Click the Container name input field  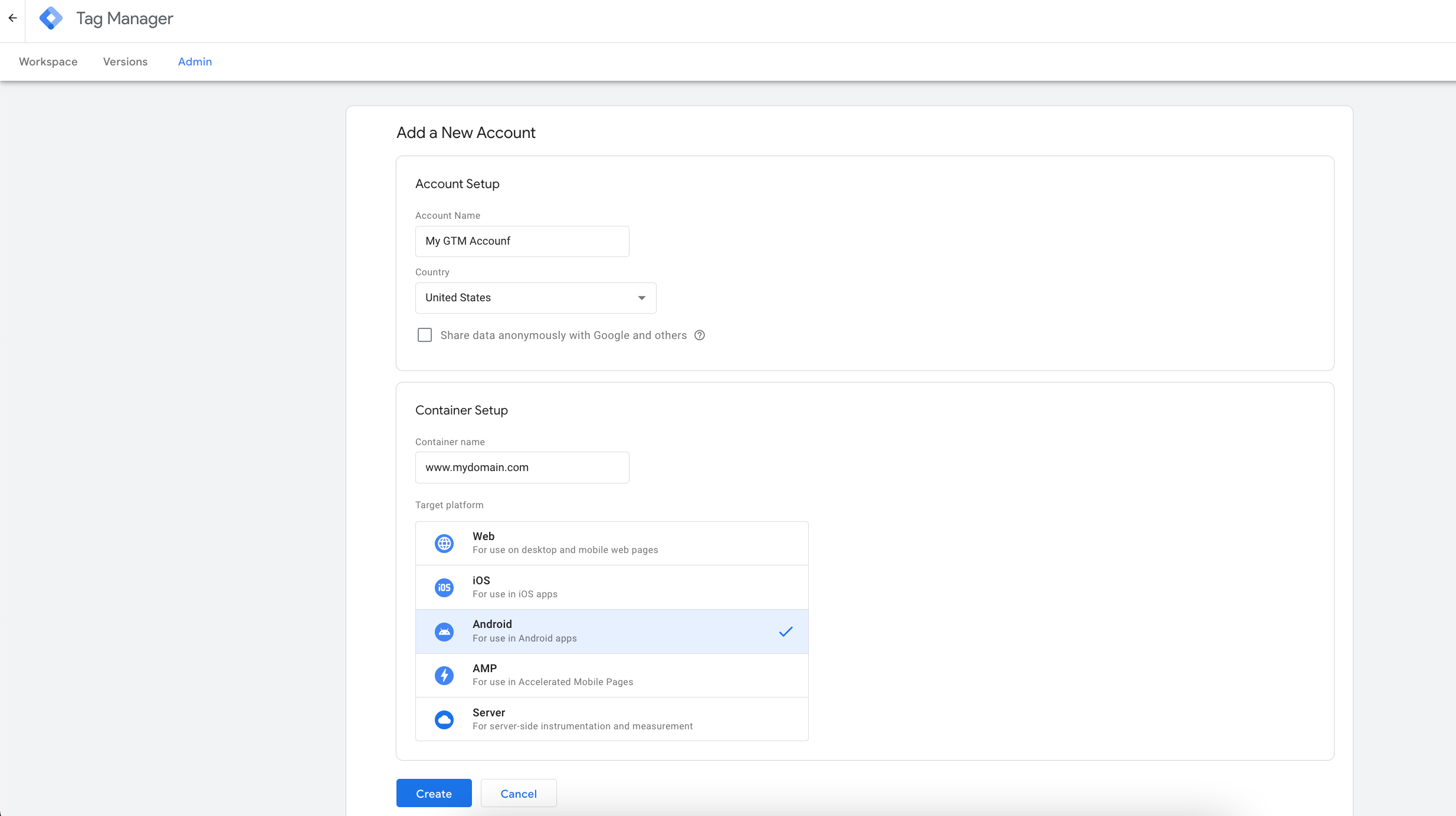click(x=522, y=468)
